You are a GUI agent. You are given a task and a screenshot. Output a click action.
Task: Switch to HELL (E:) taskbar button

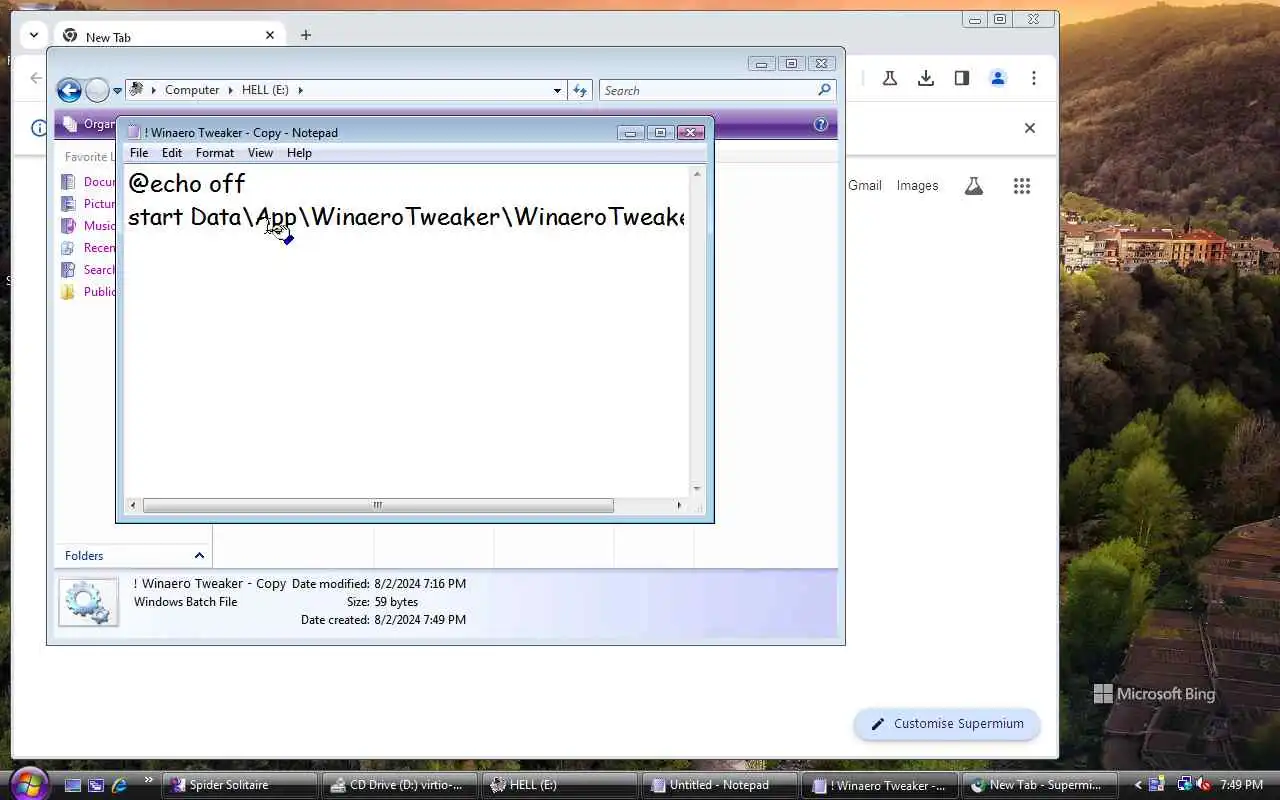pos(561,785)
